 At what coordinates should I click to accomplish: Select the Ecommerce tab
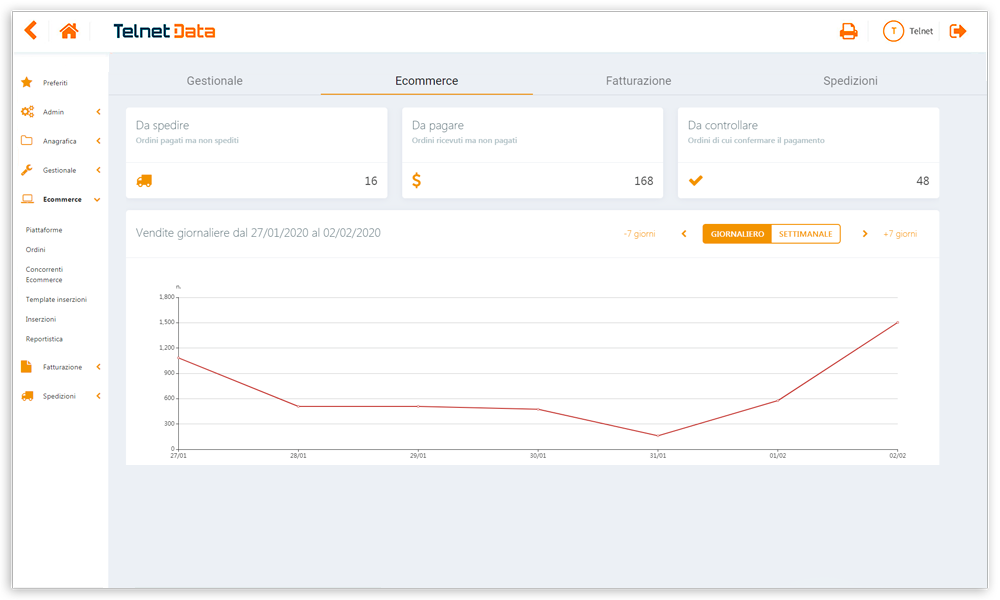[x=427, y=81]
